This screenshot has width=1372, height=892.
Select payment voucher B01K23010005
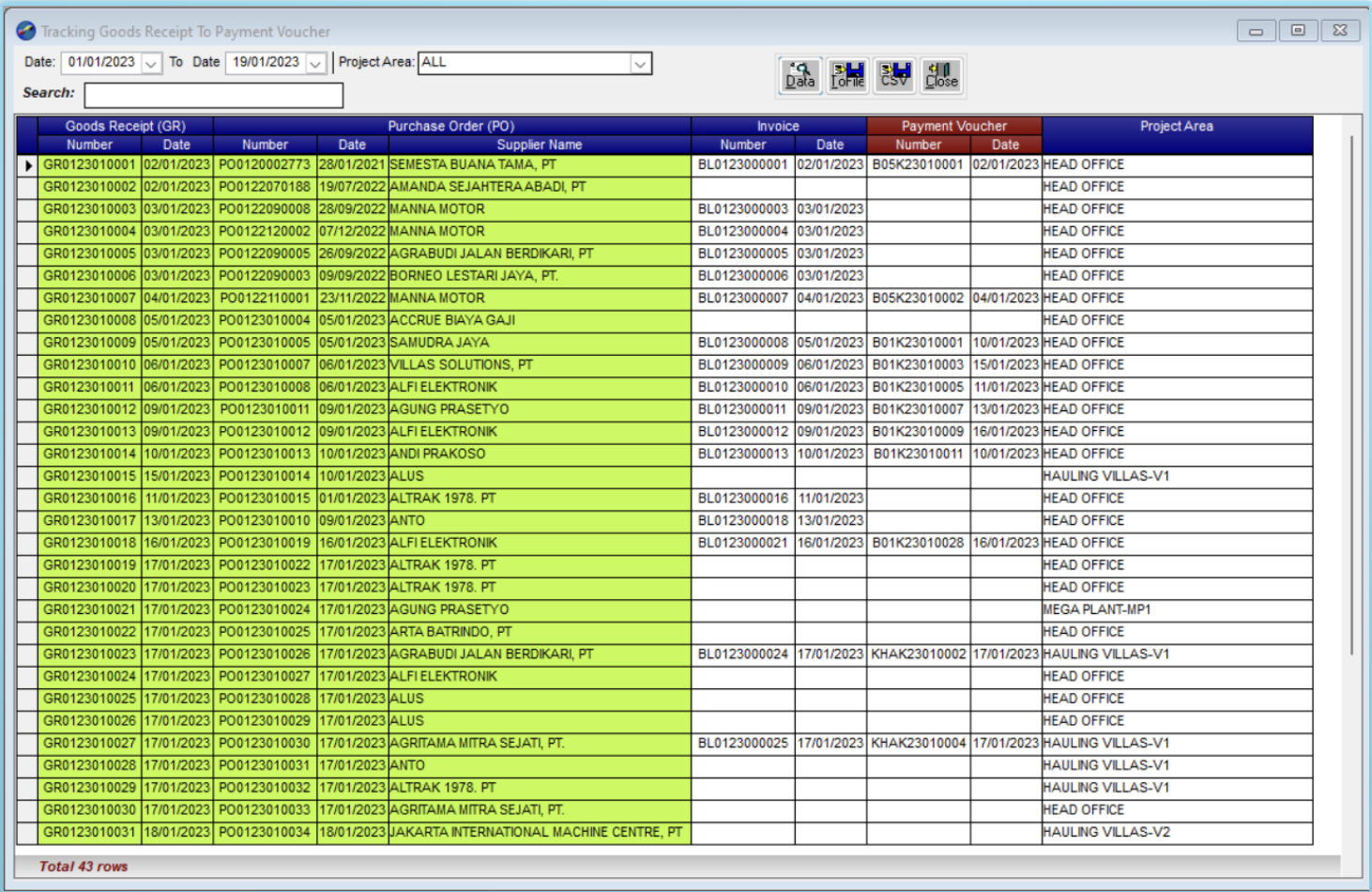click(x=919, y=387)
